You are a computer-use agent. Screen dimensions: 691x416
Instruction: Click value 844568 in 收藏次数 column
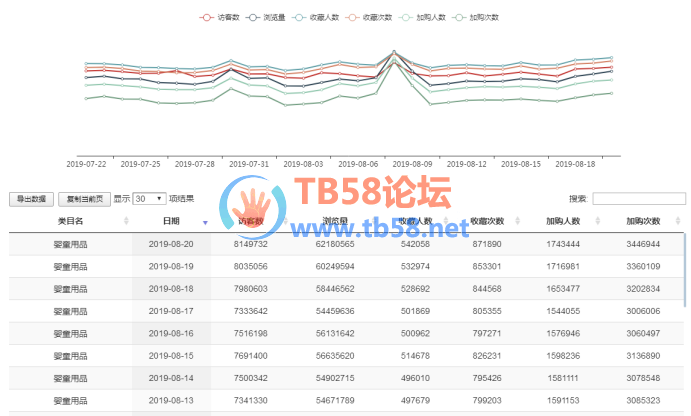point(487,289)
